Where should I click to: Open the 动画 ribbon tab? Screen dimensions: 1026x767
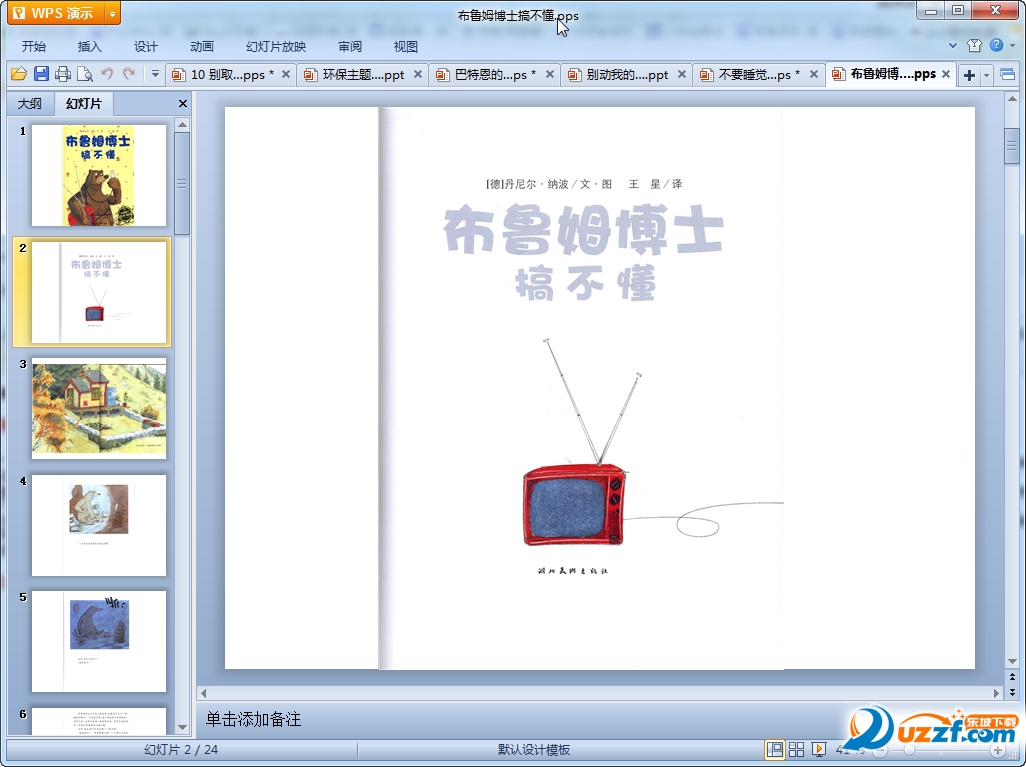click(202, 46)
